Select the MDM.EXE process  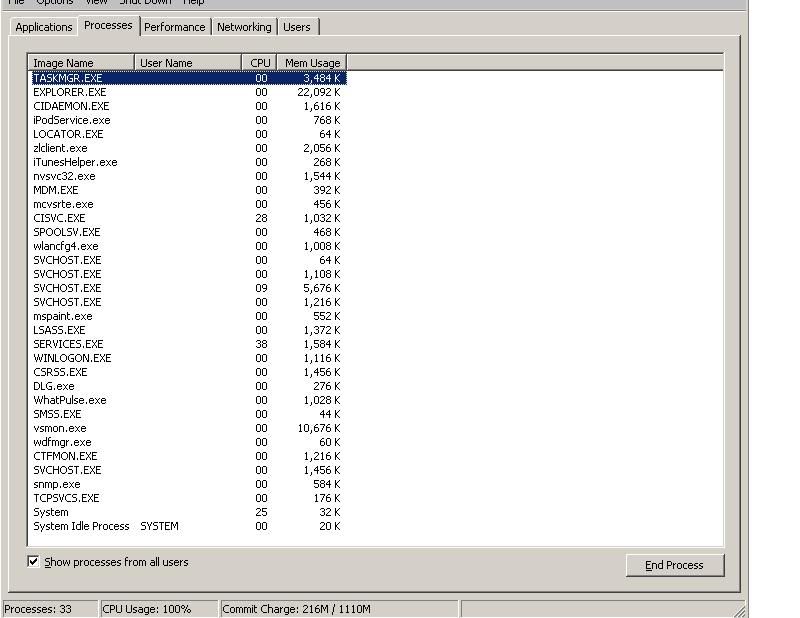189,190
